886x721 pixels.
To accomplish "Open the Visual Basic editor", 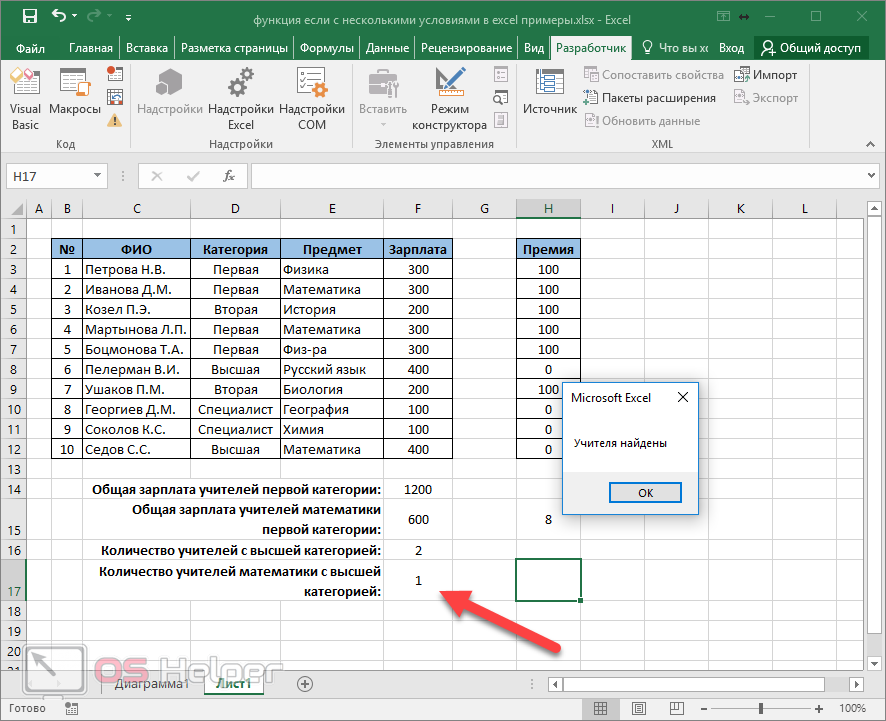I will click(26, 100).
